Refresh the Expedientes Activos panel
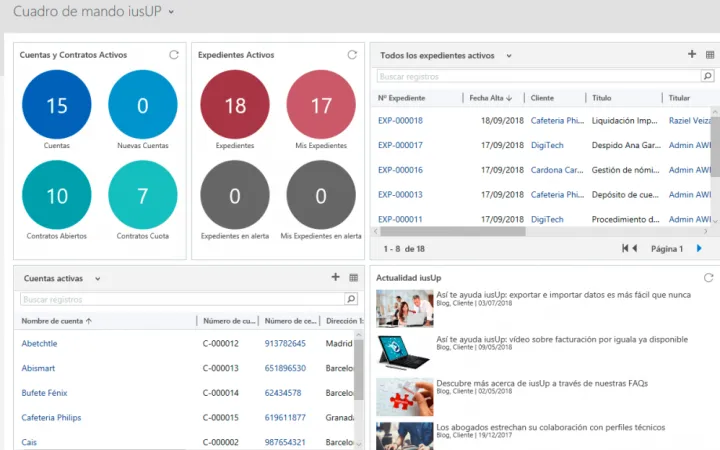Screen dimensions: 720x450 (x=352, y=55)
